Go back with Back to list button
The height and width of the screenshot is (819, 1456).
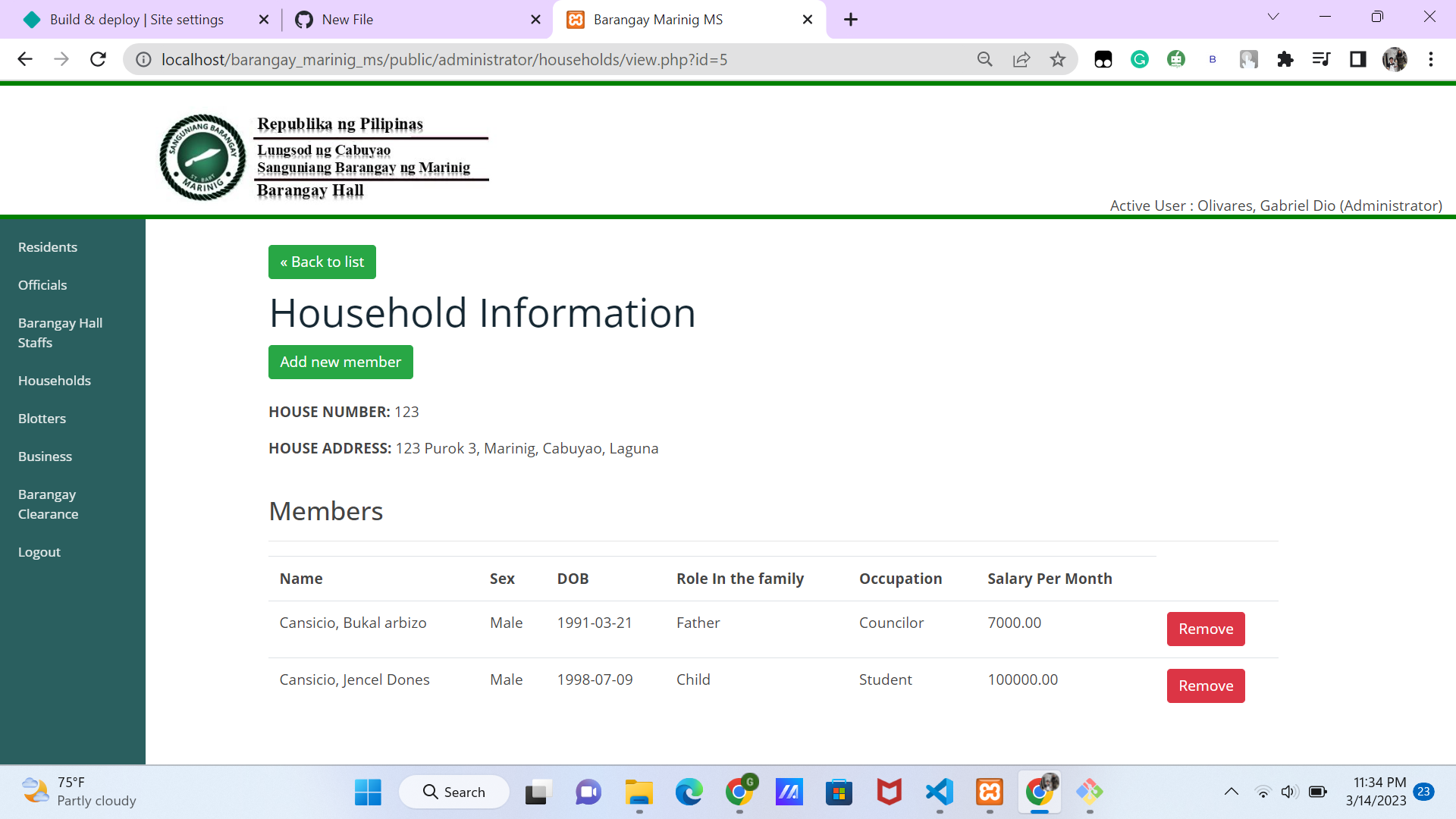pyautogui.click(x=322, y=262)
